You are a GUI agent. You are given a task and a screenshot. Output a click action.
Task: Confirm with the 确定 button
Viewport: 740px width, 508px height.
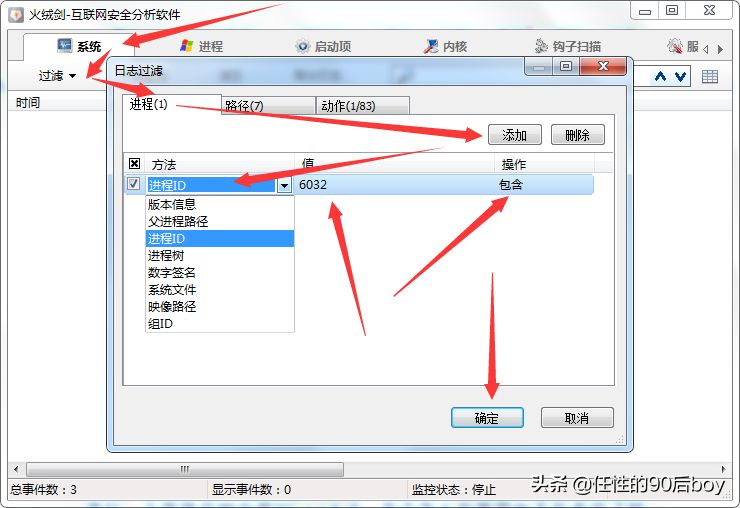pyautogui.click(x=487, y=418)
